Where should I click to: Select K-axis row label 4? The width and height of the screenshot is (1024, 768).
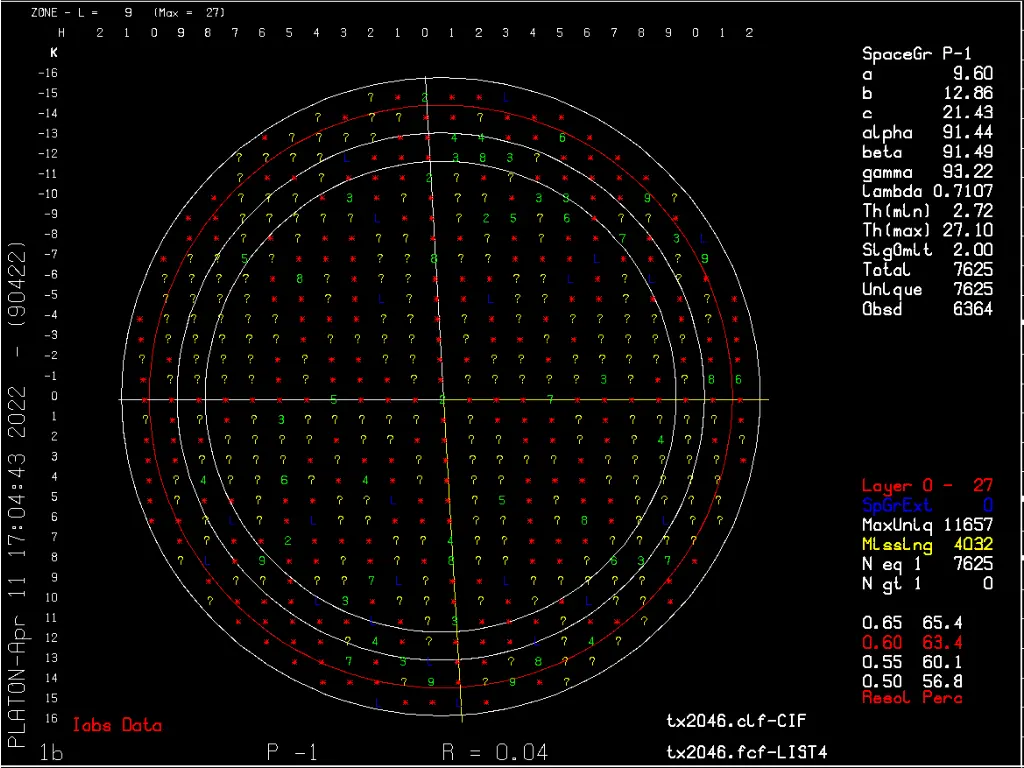pos(54,477)
